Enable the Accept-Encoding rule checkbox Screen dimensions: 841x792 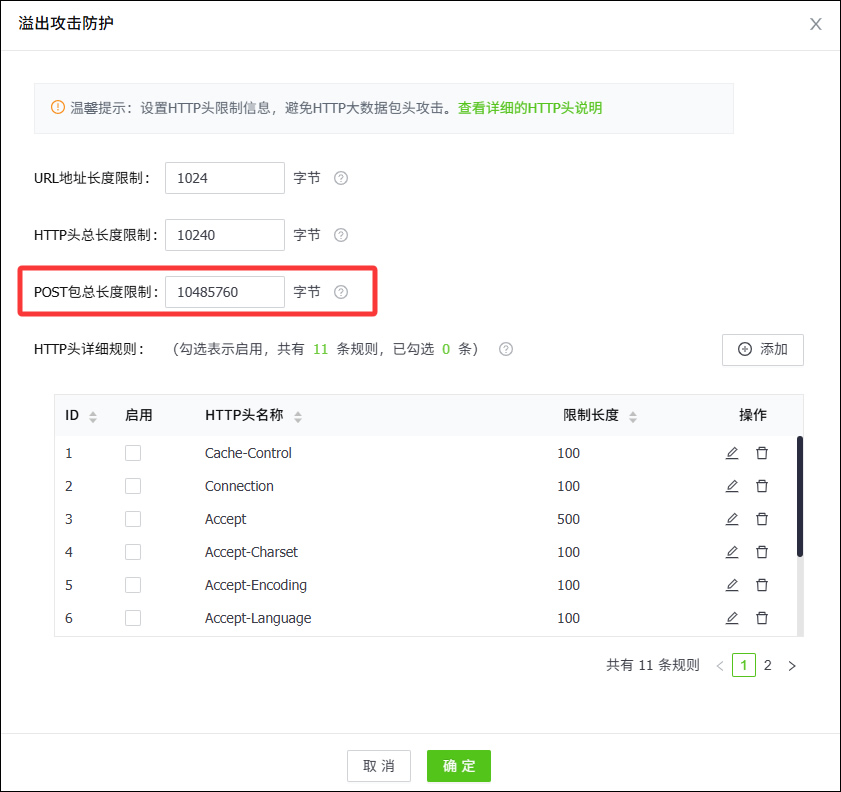133,585
